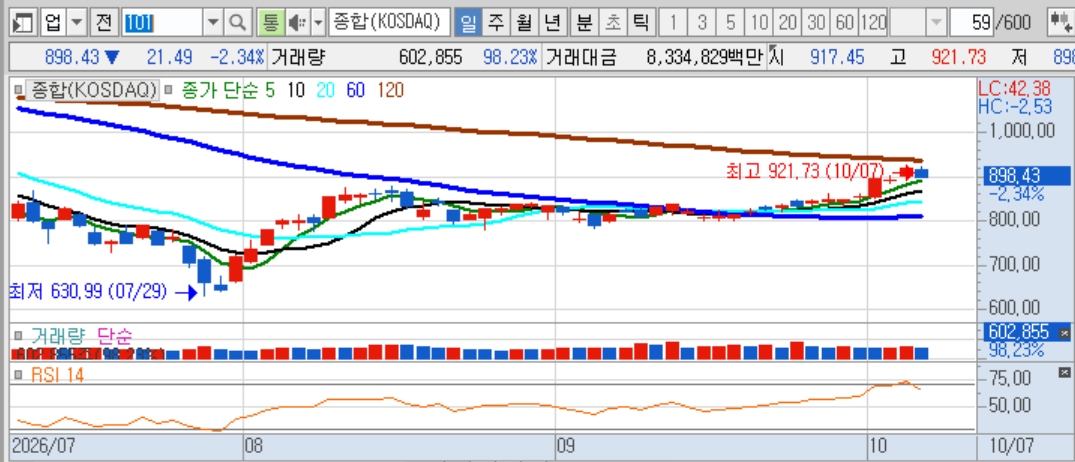Click the speaker sound icon

(x=297, y=23)
